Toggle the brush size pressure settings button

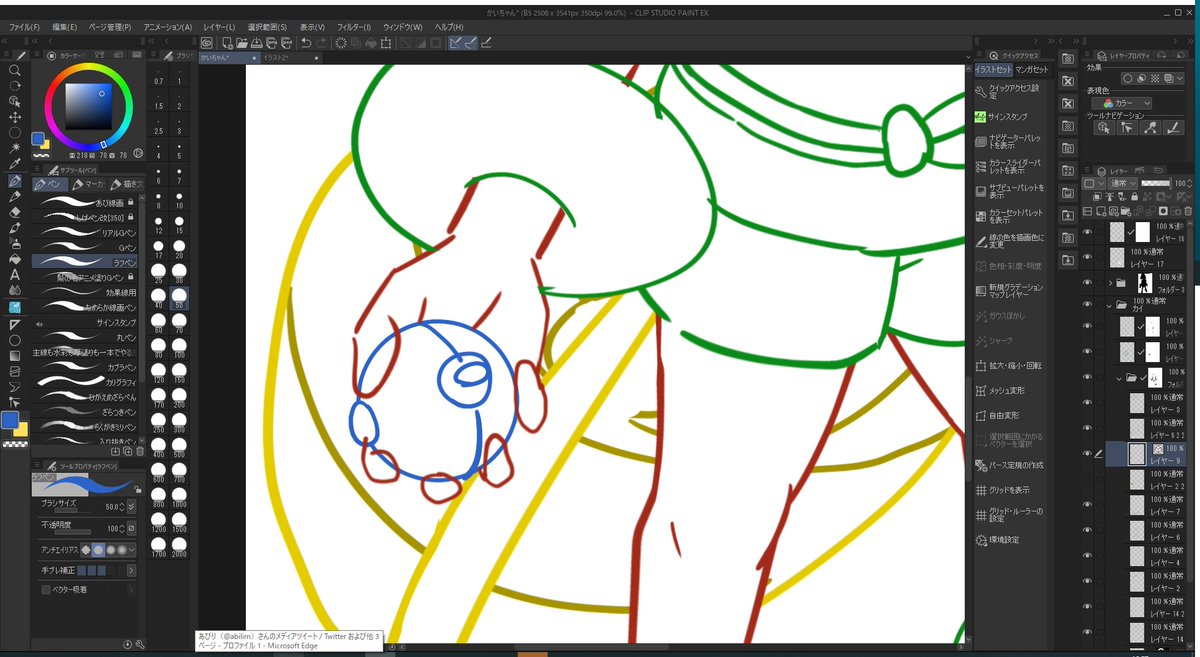coord(132,507)
